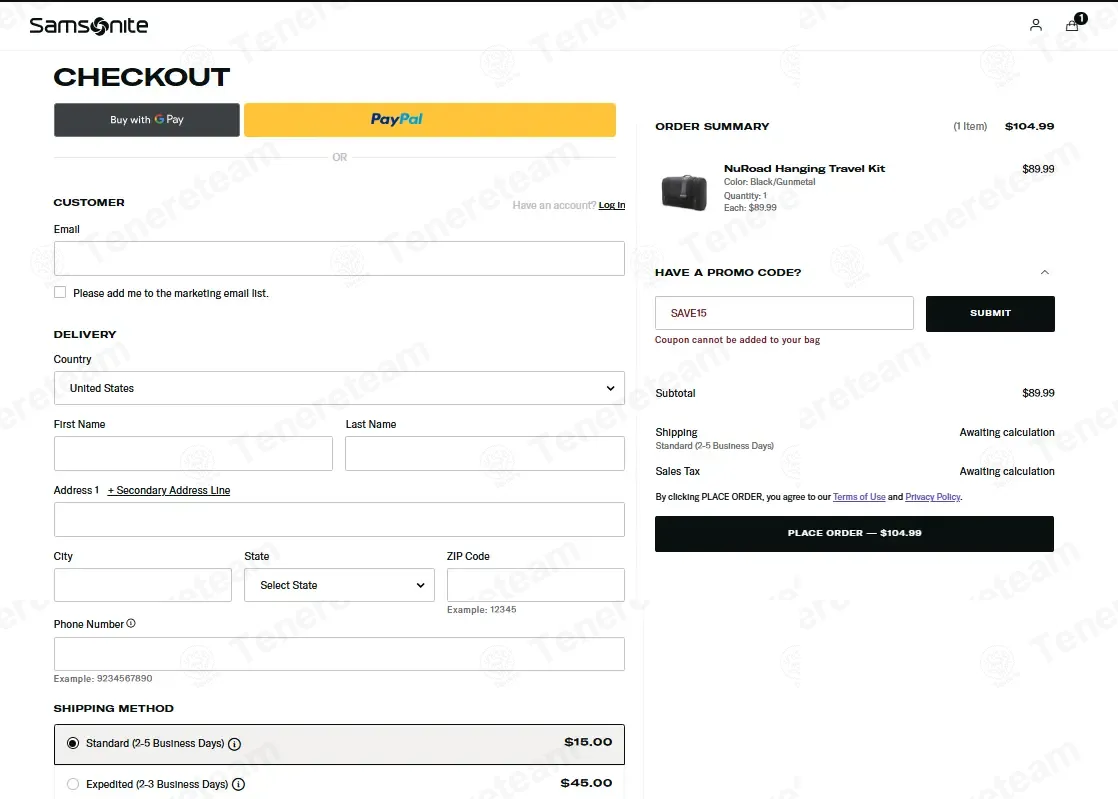Click the promo code field with SAVE15
The width and height of the screenshot is (1118, 799).
tap(784, 313)
